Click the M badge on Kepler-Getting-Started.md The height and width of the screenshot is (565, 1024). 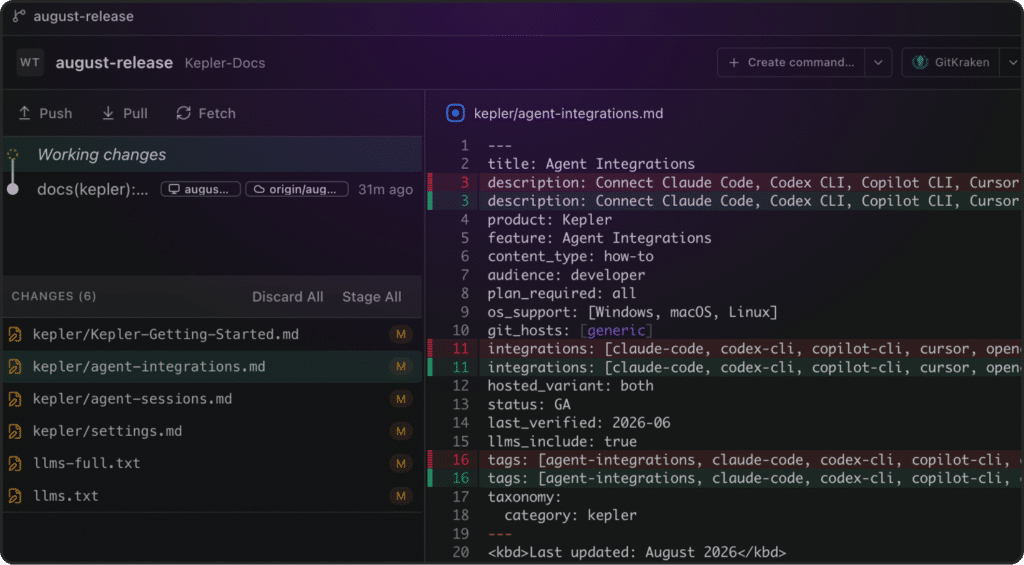[401, 334]
